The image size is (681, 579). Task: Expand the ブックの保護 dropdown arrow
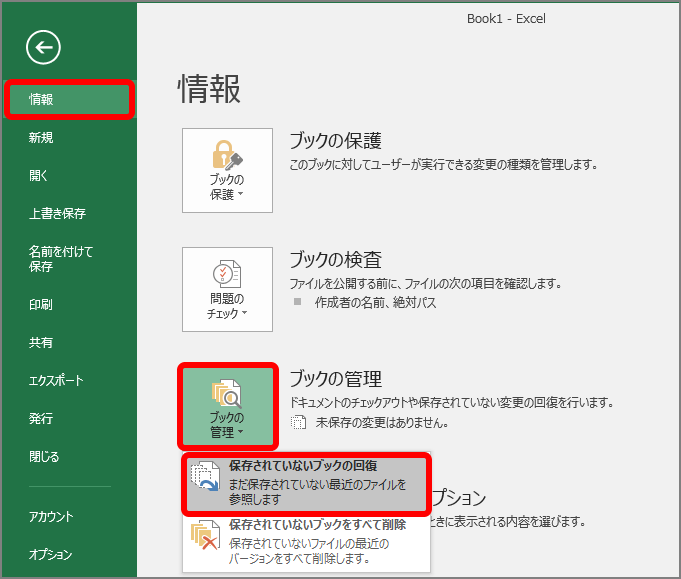point(241,194)
